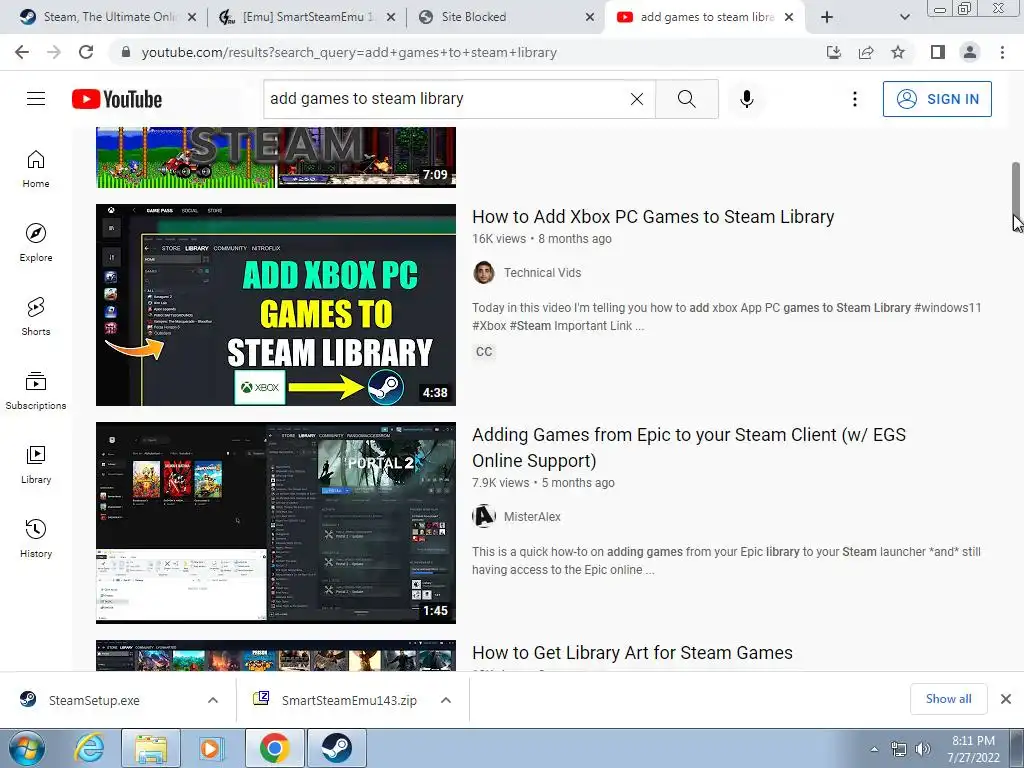Viewport: 1024px width, 768px height.
Task: Open Technical Vids channel avatar
Action: click(484, 272)
